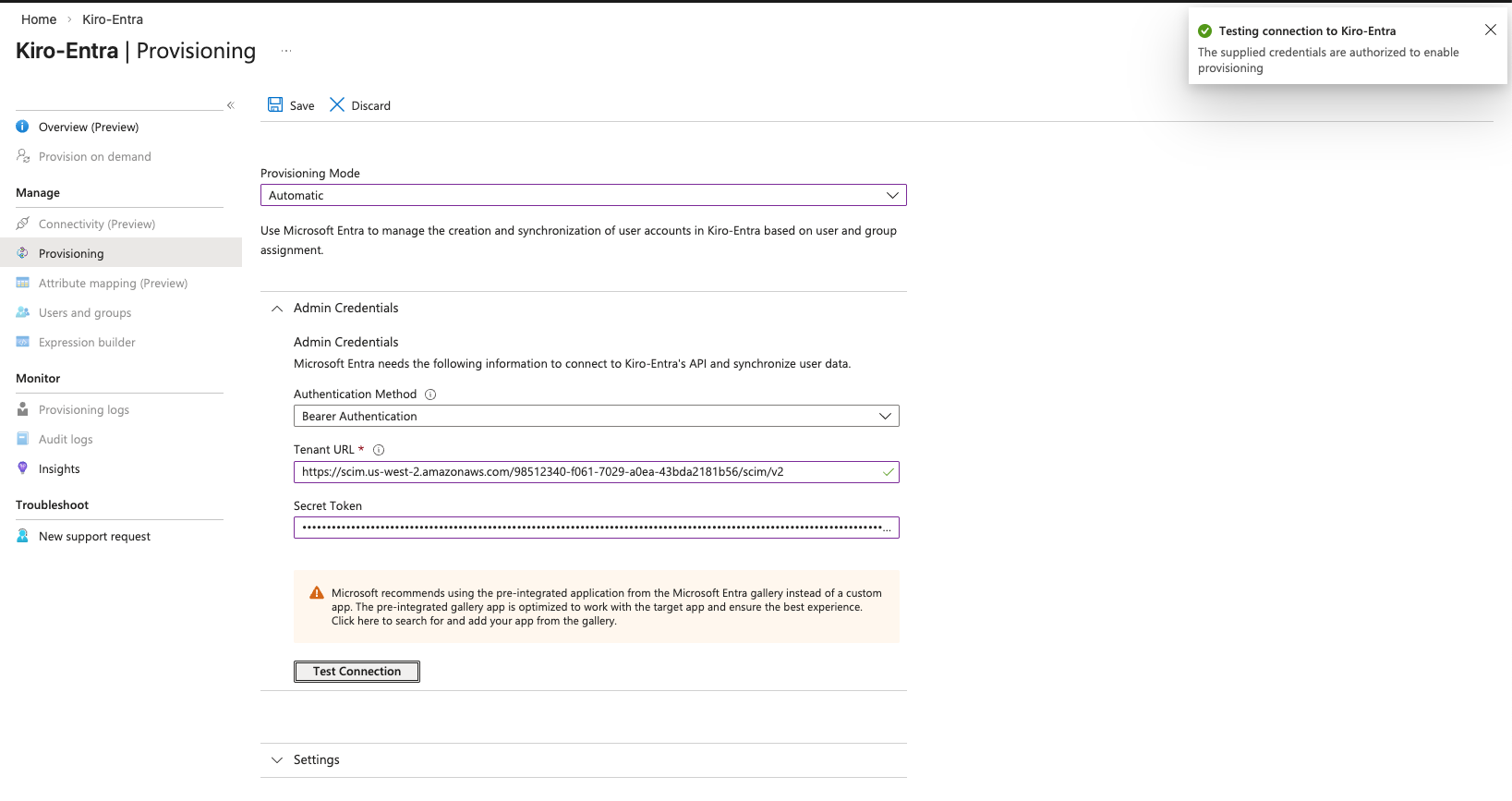Click the Authentication Method info icon
This screenshot has height=801, width=1512.
point(430,394)
